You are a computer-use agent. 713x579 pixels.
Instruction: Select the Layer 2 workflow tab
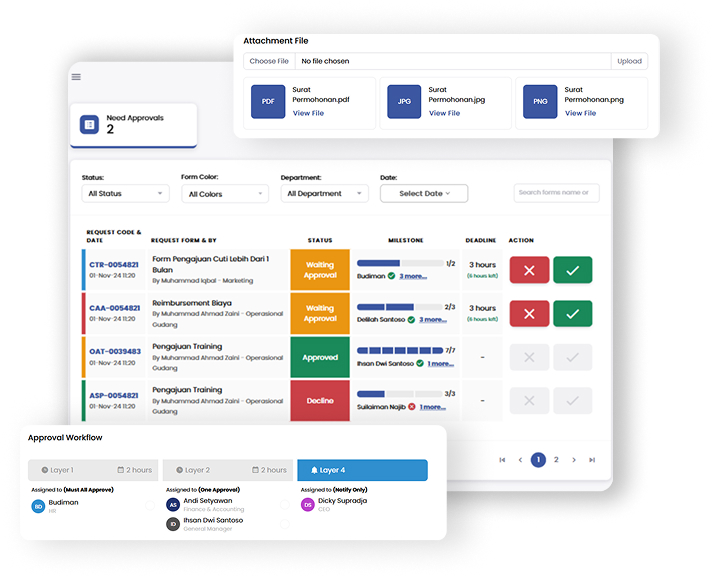[x=228, y=470]
